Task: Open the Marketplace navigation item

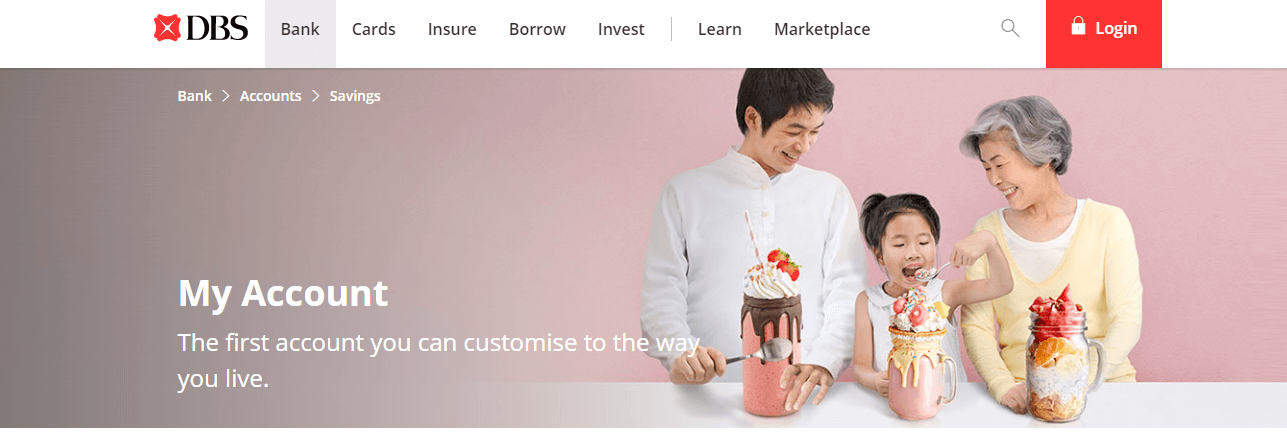Action: (x=822, y=30)
